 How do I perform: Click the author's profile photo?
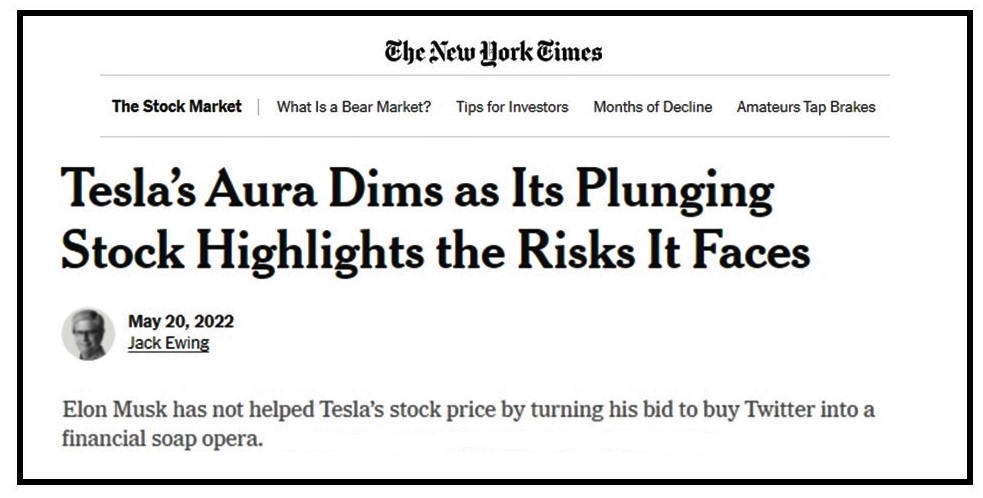click(88, 332)
